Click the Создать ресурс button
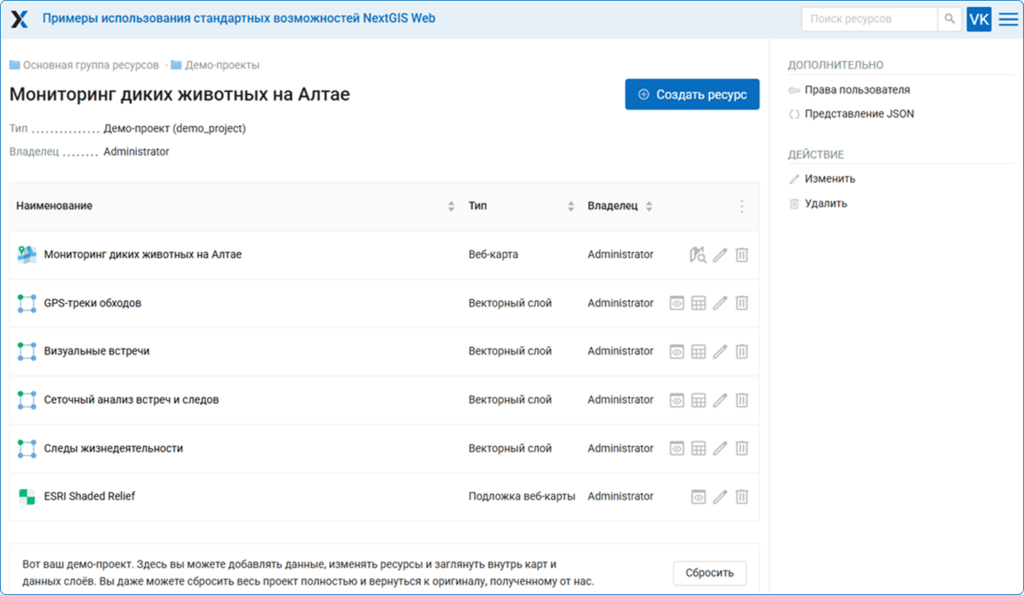This screenshot has width=1024, height=595. pos(692,94)
